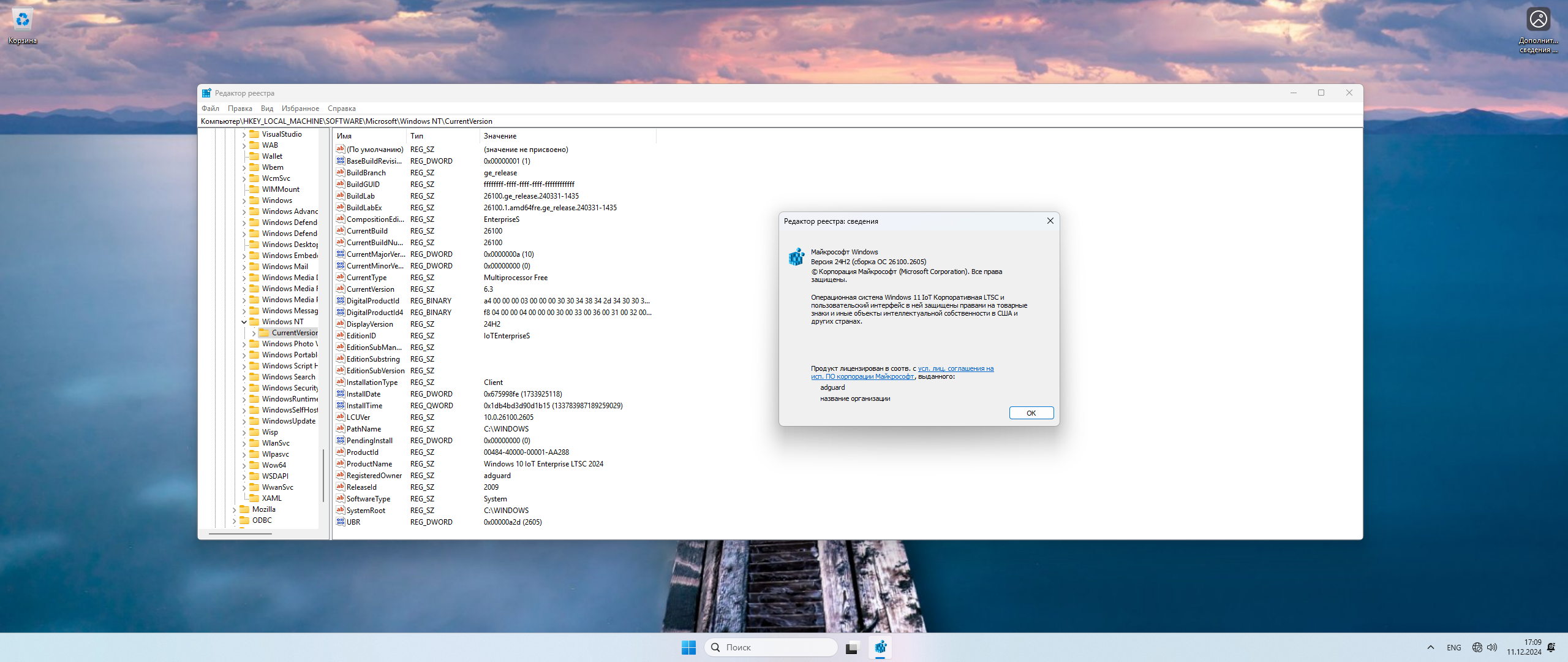The image size is (1568, 662).
Task: Select the RegisteredOwner value row
Action: pyautogui.click(x=494, y=476)
